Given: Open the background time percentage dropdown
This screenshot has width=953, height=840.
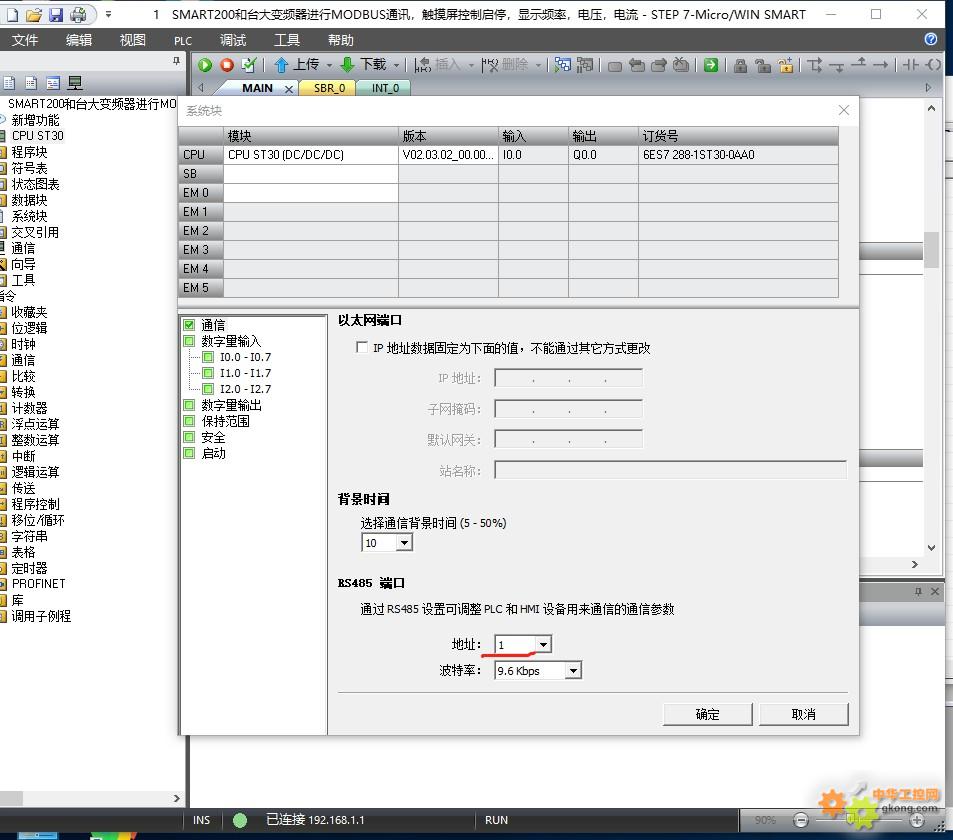Looking at the screenshot, I should (x=404, y=542).
